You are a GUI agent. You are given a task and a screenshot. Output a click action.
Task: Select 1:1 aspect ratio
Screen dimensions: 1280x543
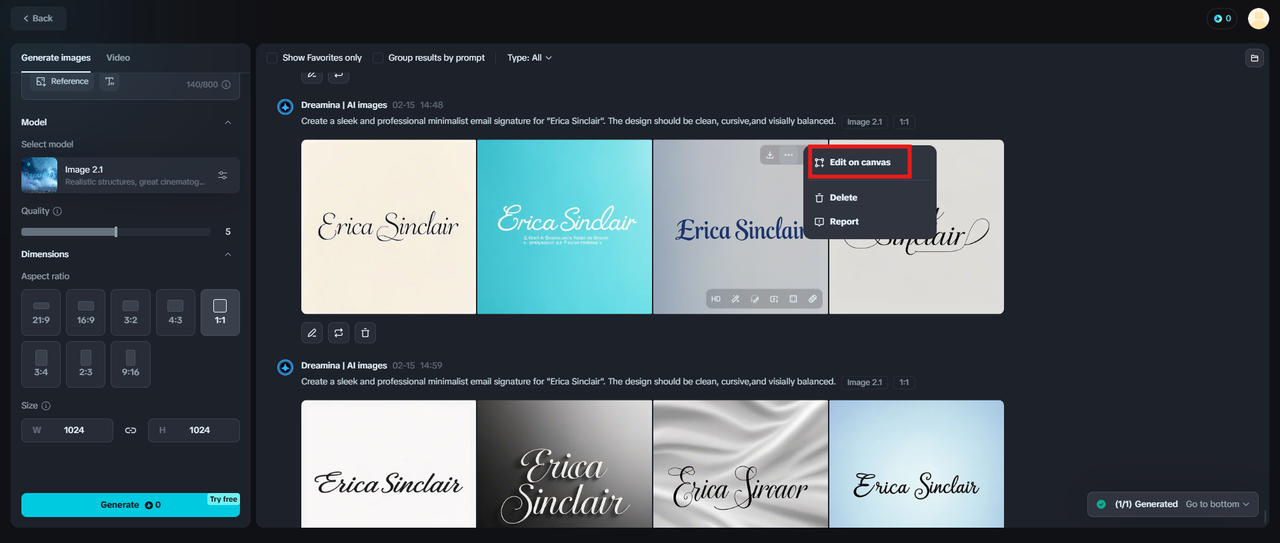220,312
